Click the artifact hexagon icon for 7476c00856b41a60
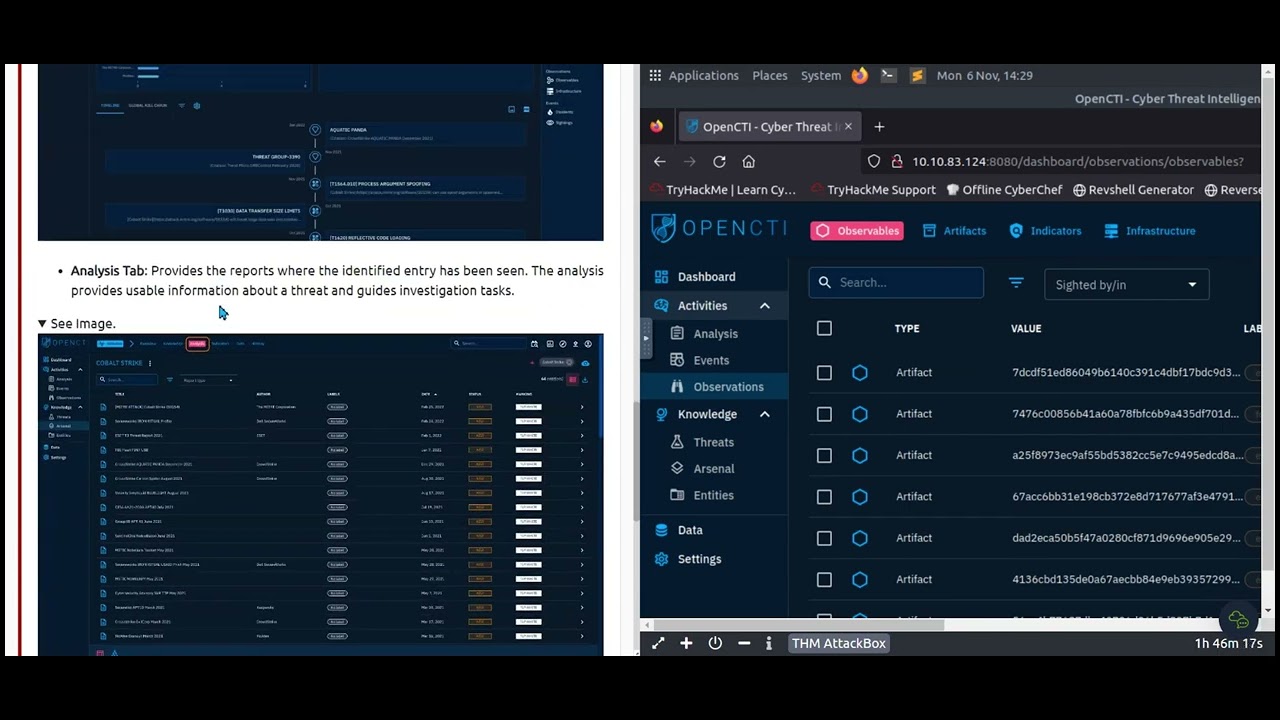 click(860, 414)
